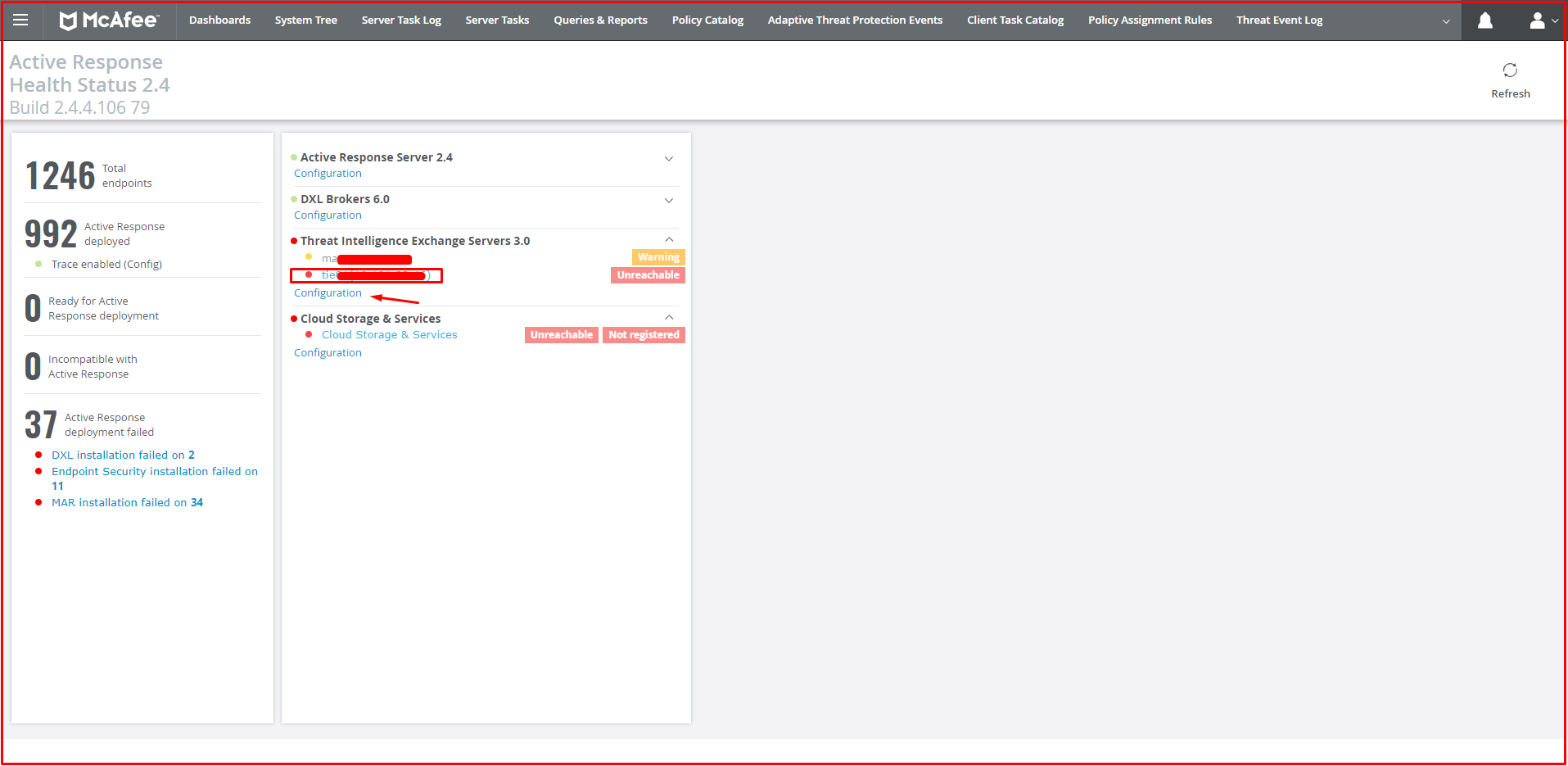
Task: Click Unreachable badge for Cloud Storage
Action: point(561,335)
